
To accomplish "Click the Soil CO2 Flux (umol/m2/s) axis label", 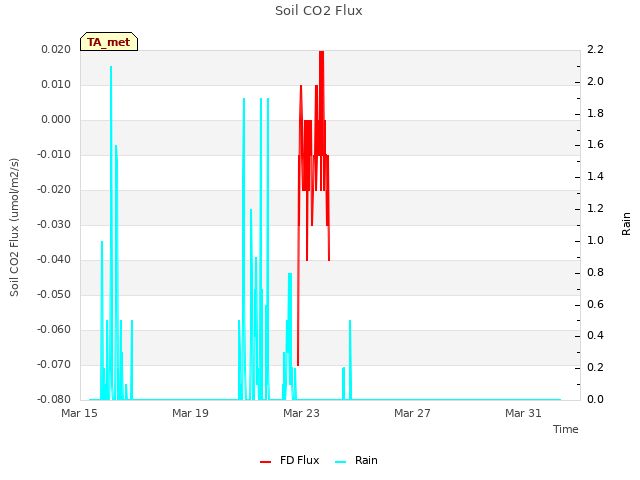I will (x=14, y=227).
